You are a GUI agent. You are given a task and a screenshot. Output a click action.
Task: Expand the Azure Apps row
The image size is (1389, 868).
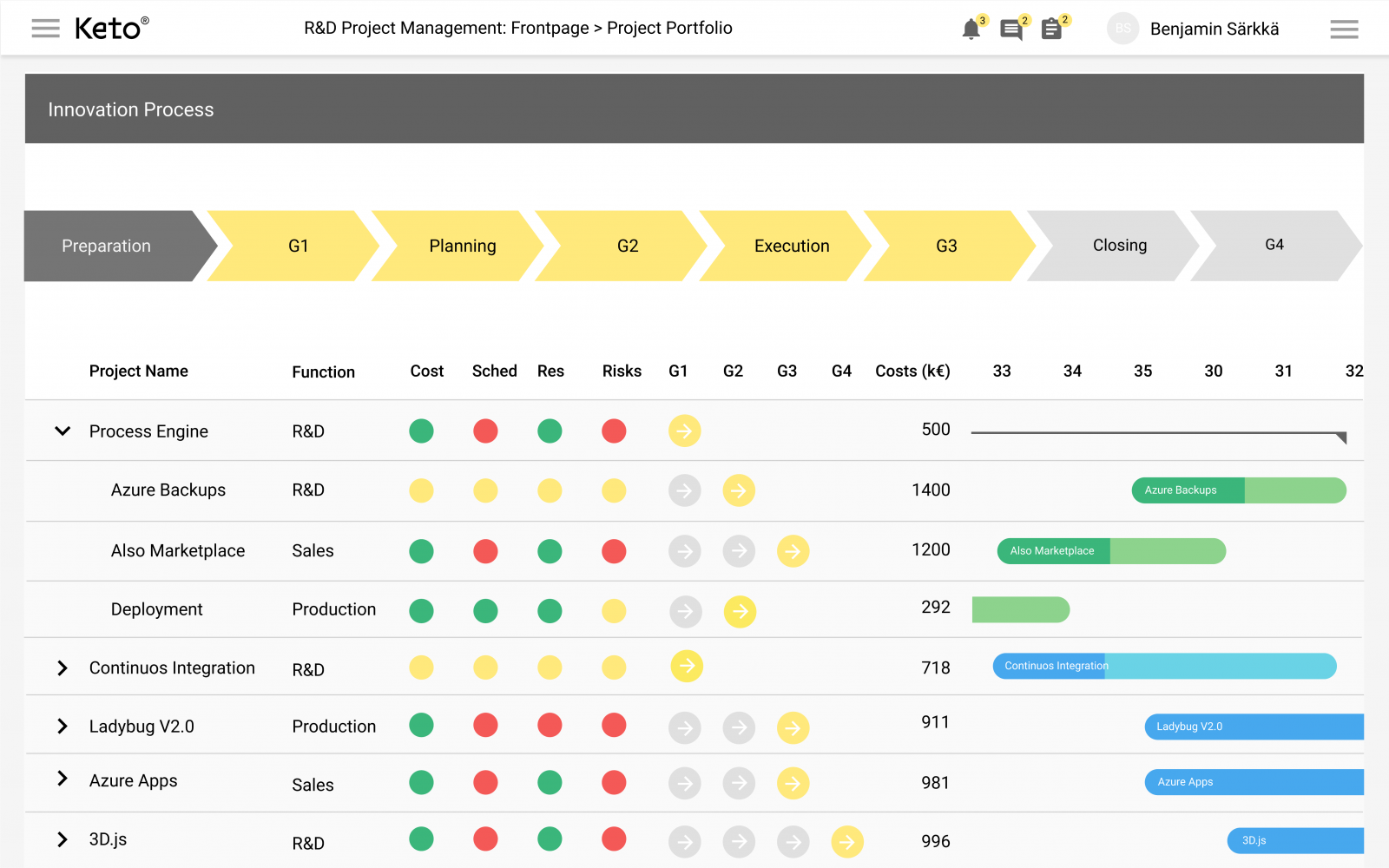tap(63, 779)
